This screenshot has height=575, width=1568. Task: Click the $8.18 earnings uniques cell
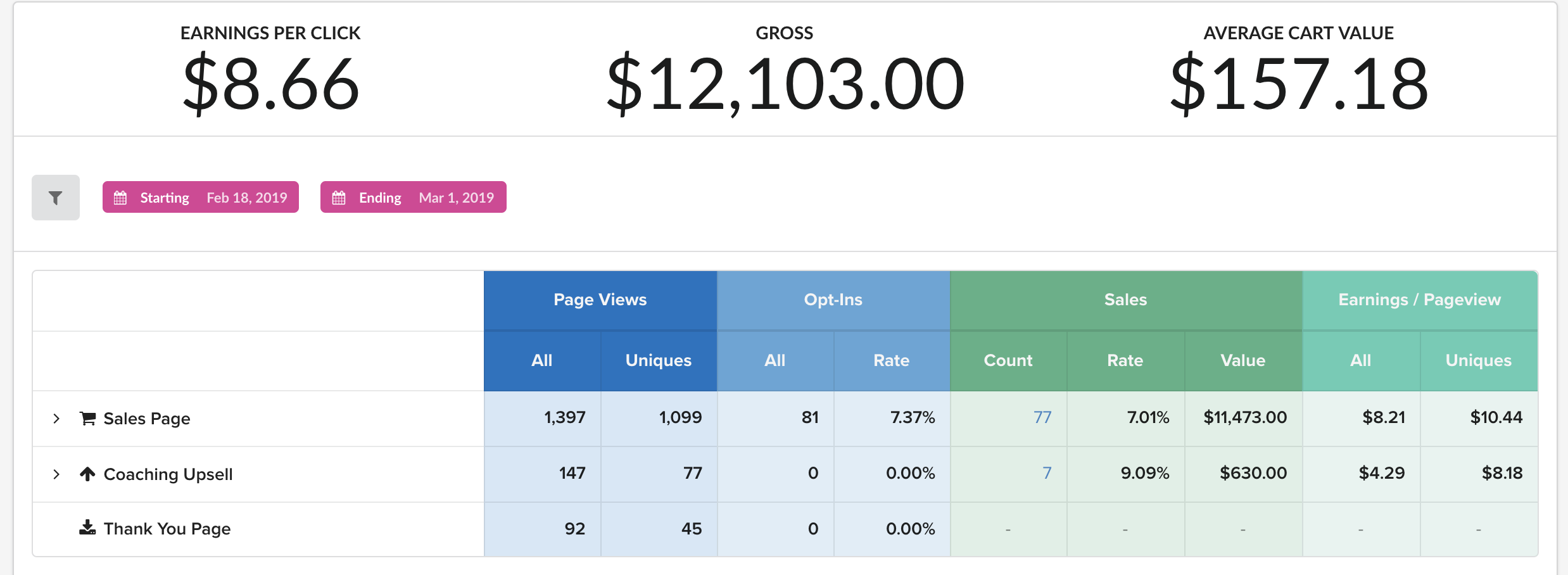click(1479, 474)
